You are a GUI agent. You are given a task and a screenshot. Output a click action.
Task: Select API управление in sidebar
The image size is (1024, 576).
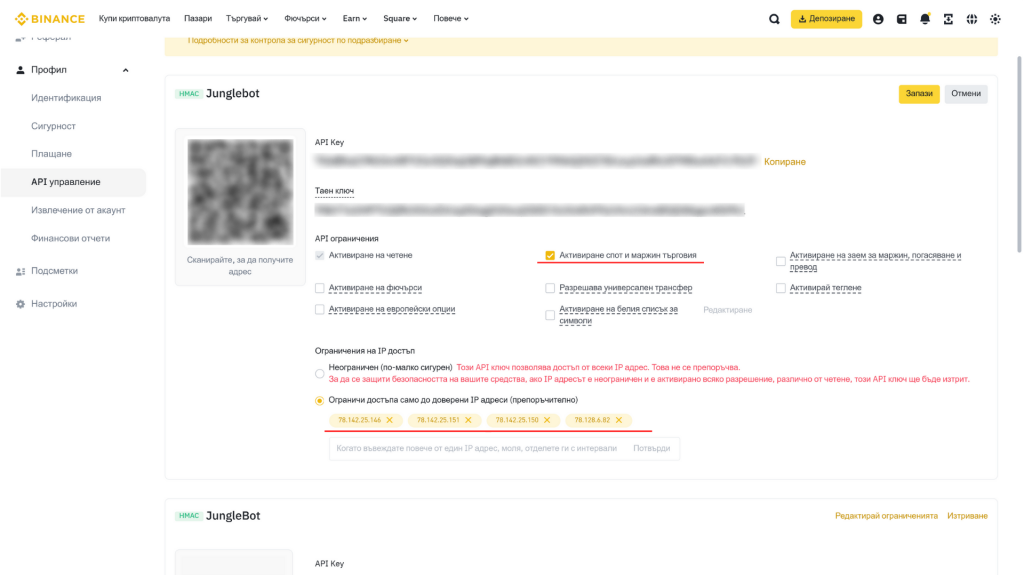pyautogui.click(x=73, y=182)
